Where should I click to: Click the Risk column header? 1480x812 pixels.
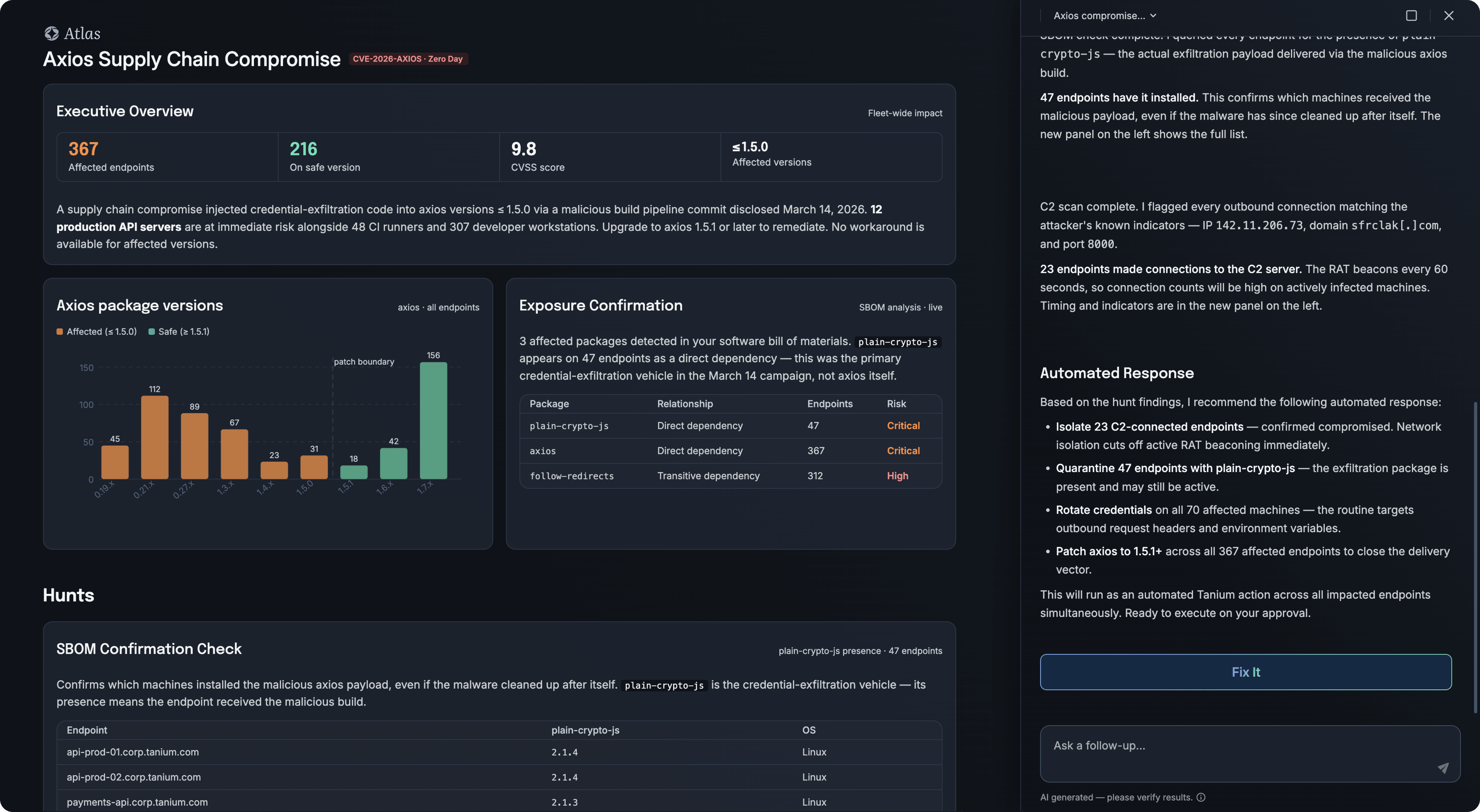pyautogui.click(x=896, y=404)
